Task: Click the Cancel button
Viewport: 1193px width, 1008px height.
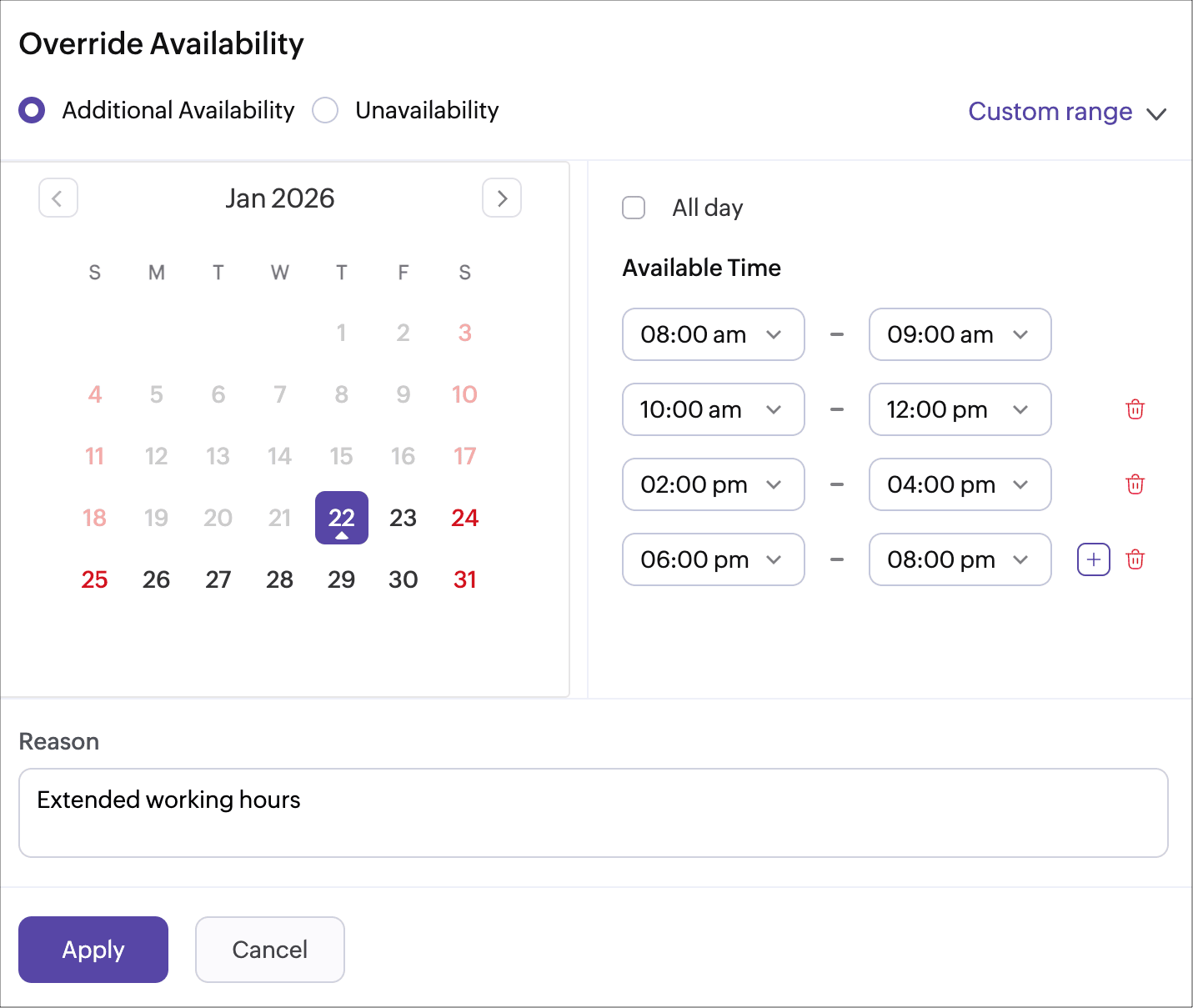Action: point(270,950)
